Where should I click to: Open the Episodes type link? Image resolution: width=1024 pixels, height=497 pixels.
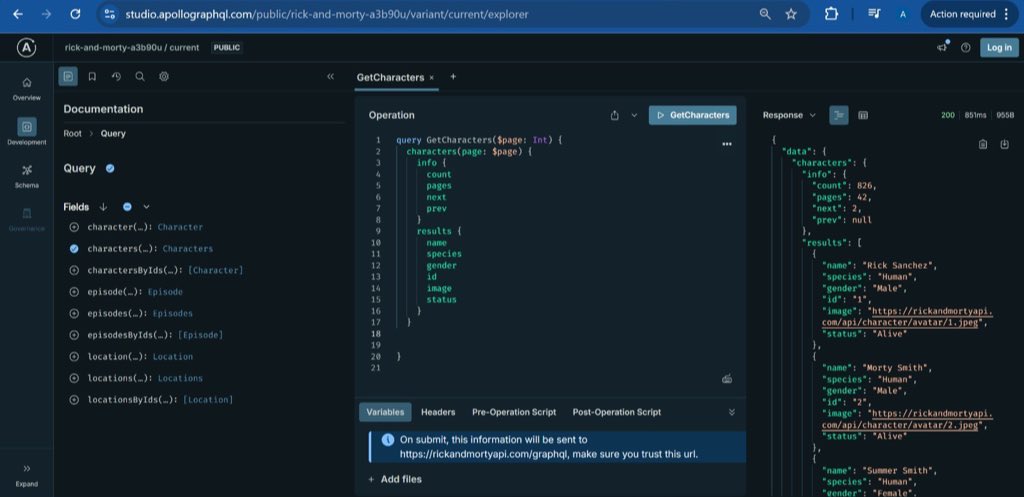(172, 313)
